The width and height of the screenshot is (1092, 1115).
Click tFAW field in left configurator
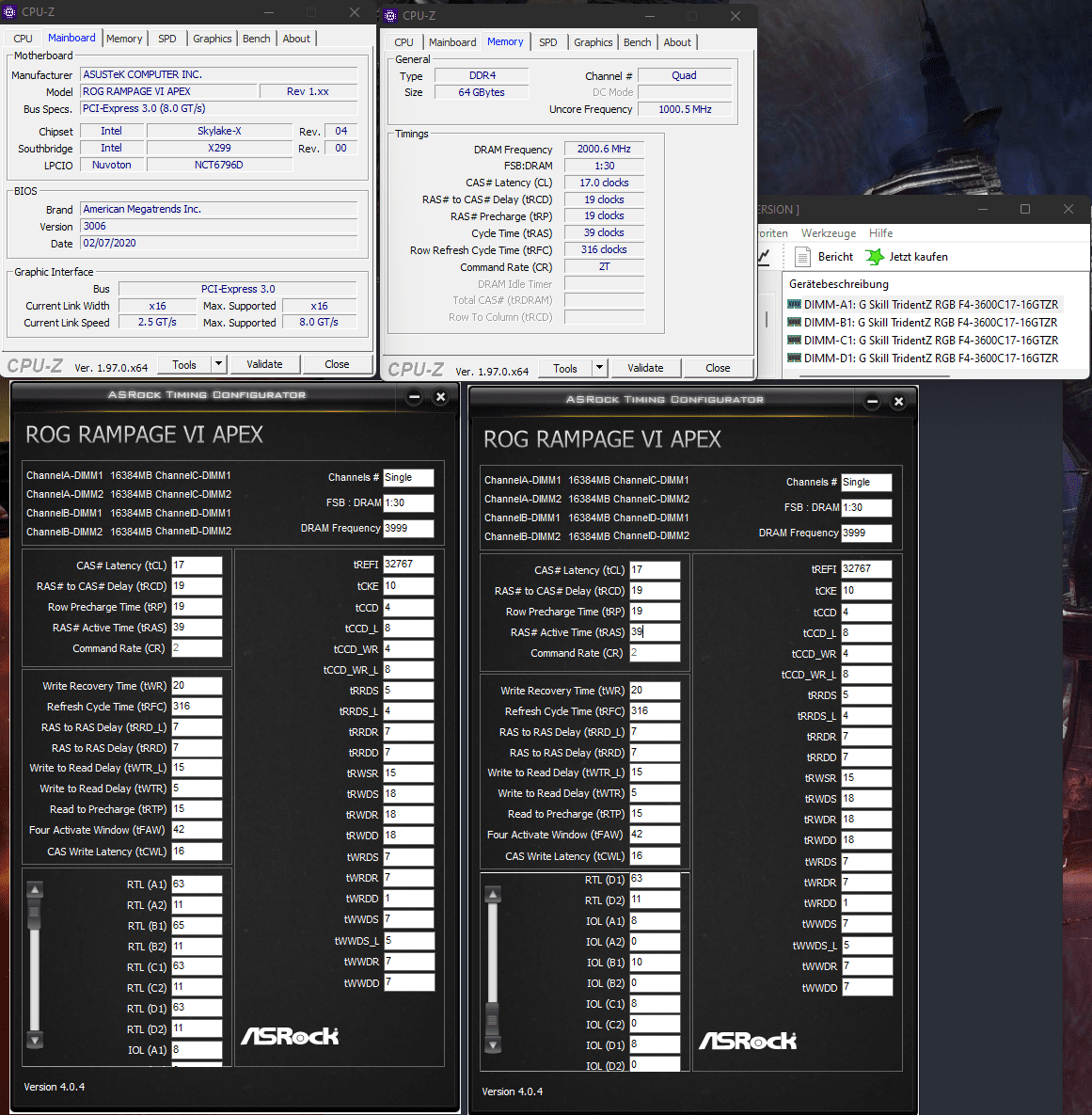(x=197, y=830)
